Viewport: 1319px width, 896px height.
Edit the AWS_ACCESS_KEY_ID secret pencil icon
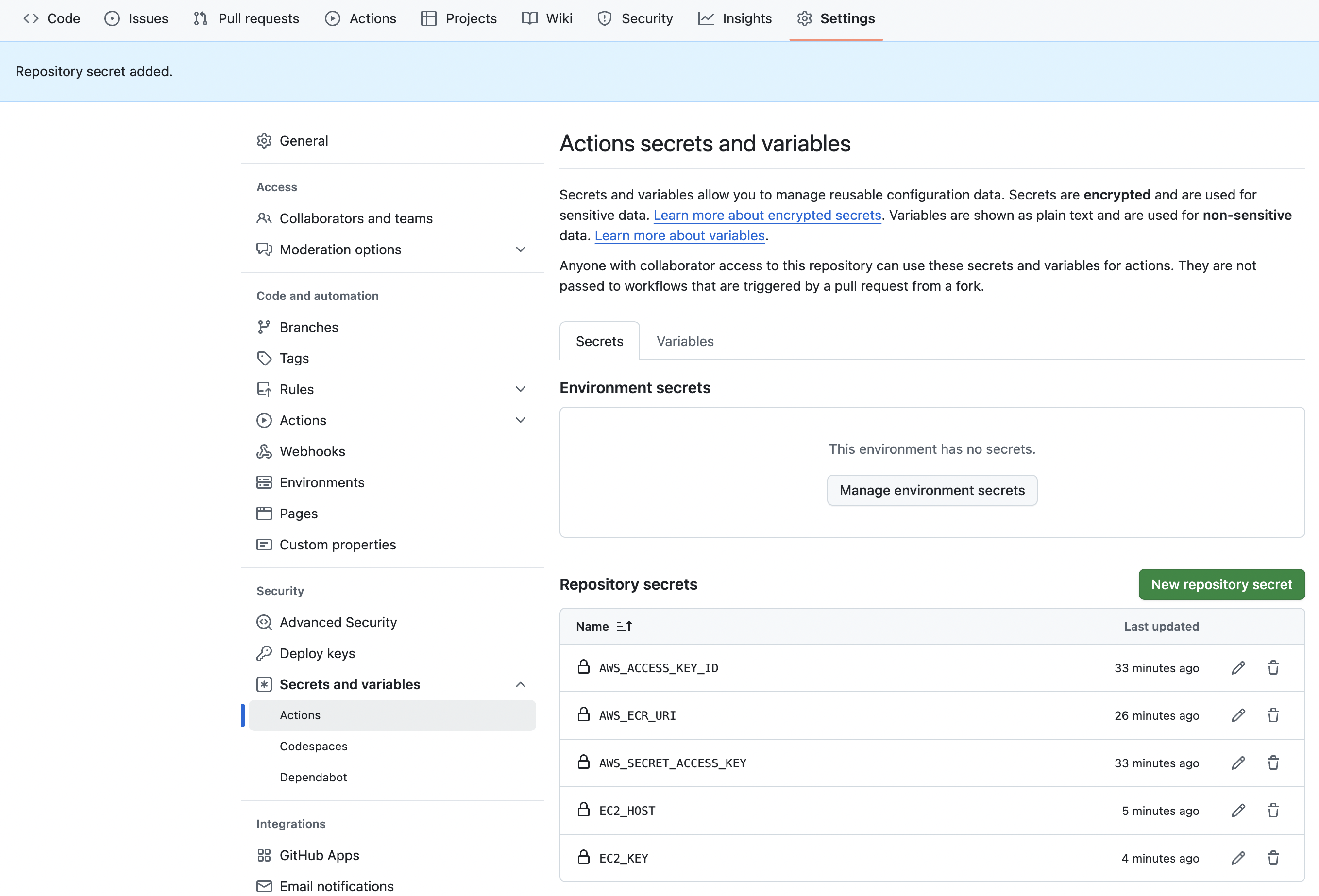coord(1238,667)
